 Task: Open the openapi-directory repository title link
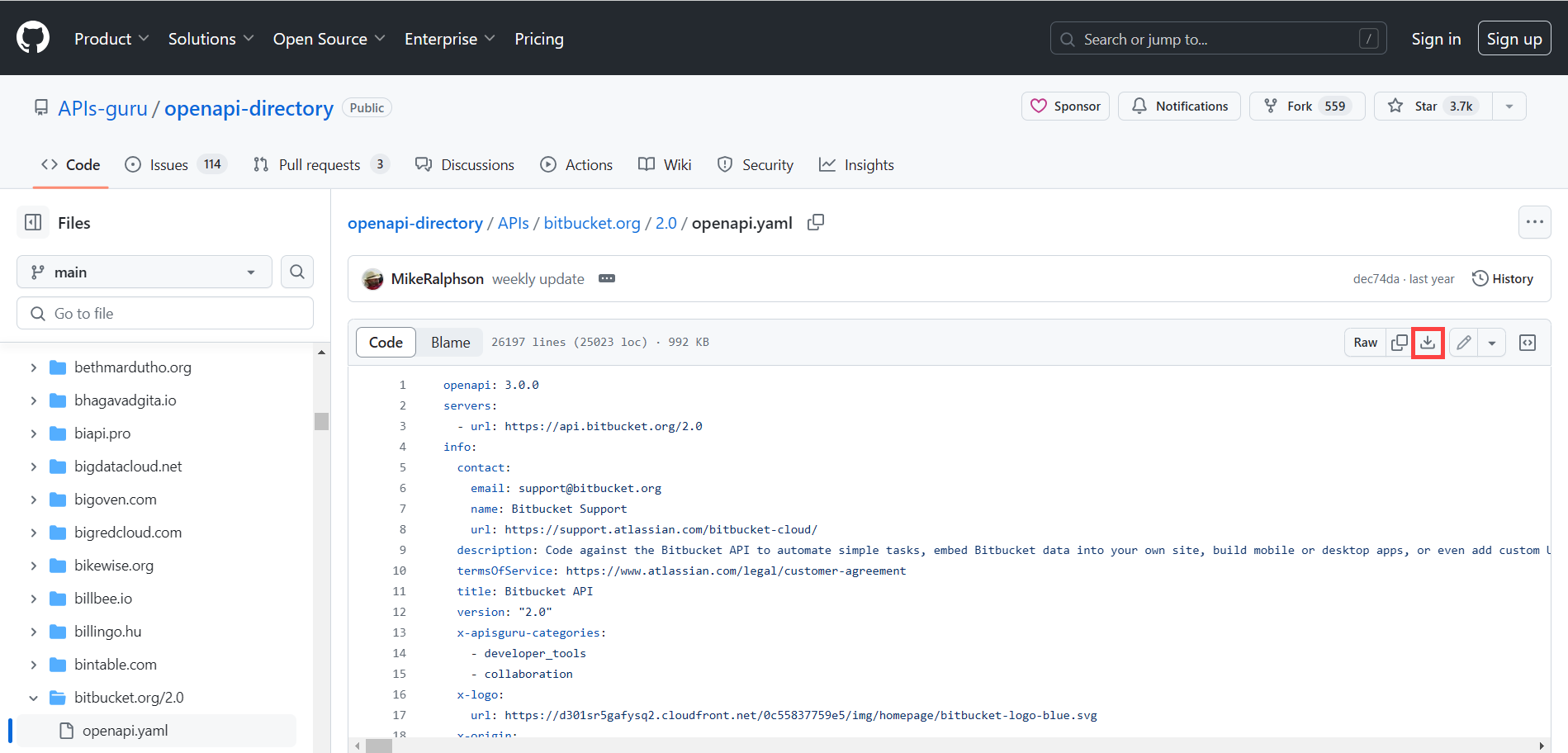coord(249,108)
